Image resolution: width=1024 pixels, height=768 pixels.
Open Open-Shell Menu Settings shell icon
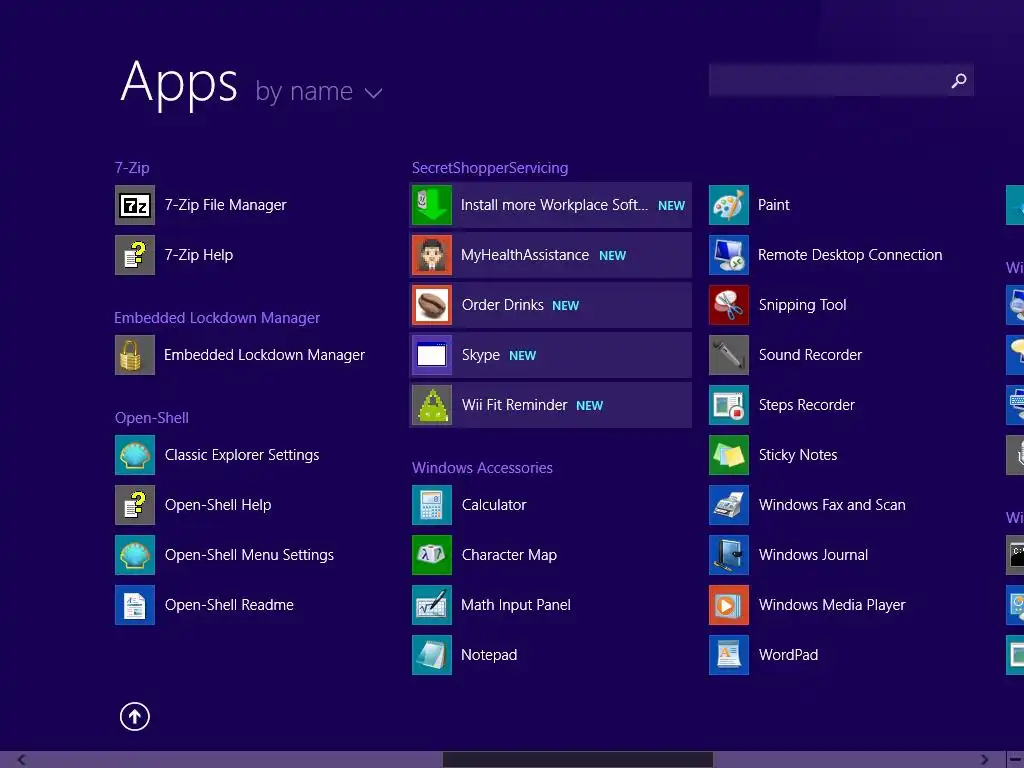coord(135,555)
